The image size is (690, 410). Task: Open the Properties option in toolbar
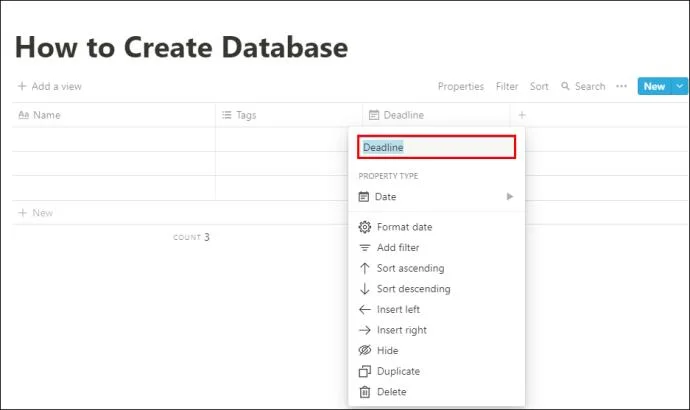[x=460, y=87]
